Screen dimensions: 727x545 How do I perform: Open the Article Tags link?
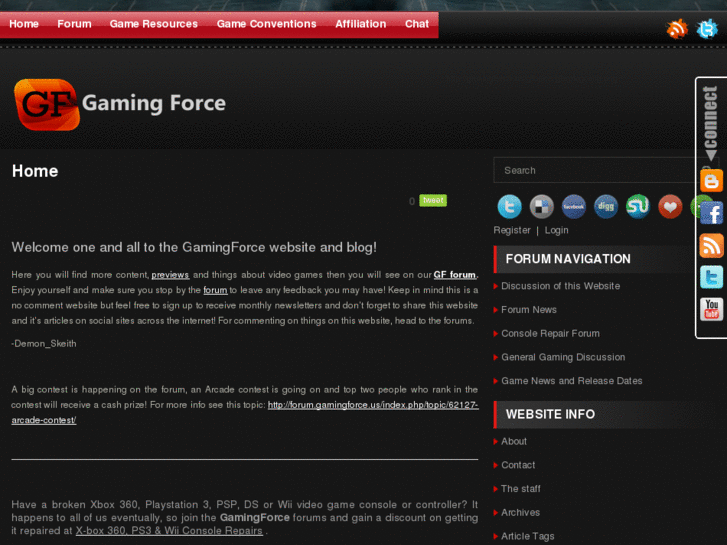coord(528,536)
